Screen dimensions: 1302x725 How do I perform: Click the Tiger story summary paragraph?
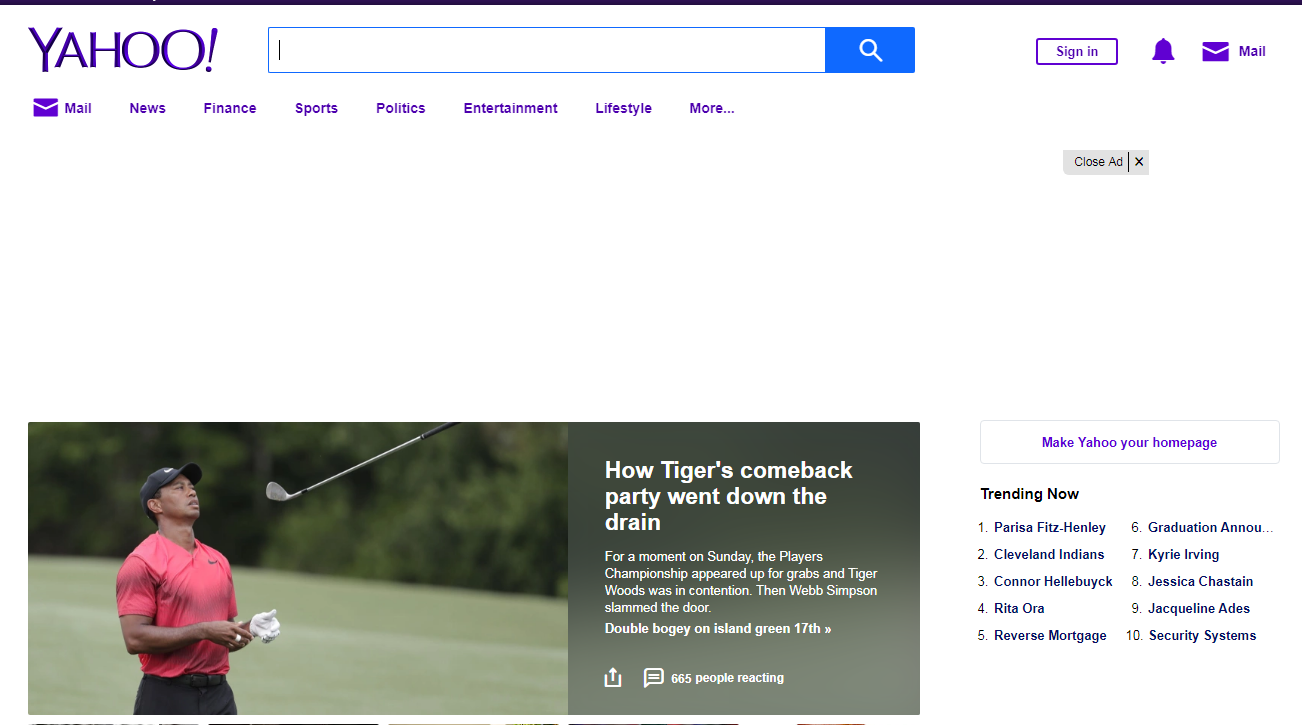point(741,582)
